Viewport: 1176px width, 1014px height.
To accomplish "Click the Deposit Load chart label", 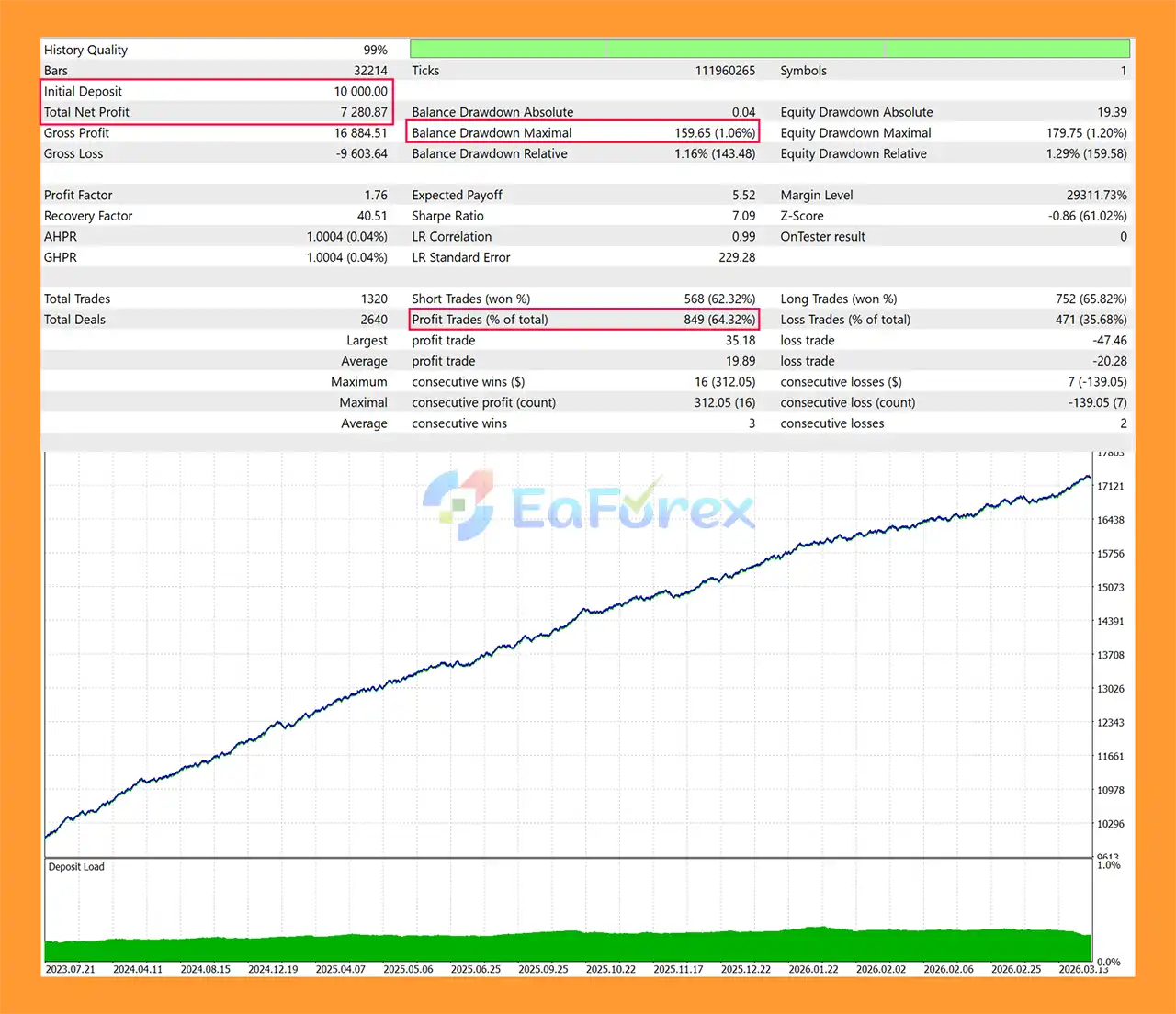I will (76, 867).
